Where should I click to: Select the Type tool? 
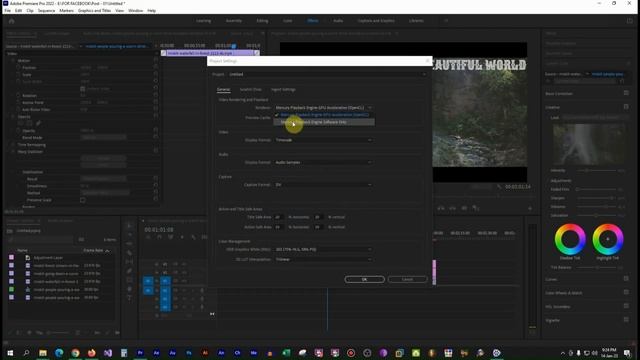point(129,298)
